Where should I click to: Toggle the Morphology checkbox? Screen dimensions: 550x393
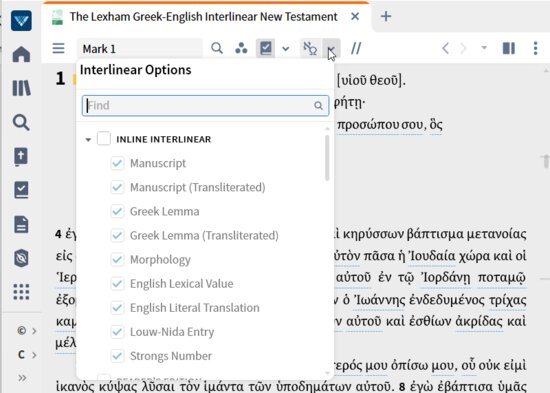(117, 260)
